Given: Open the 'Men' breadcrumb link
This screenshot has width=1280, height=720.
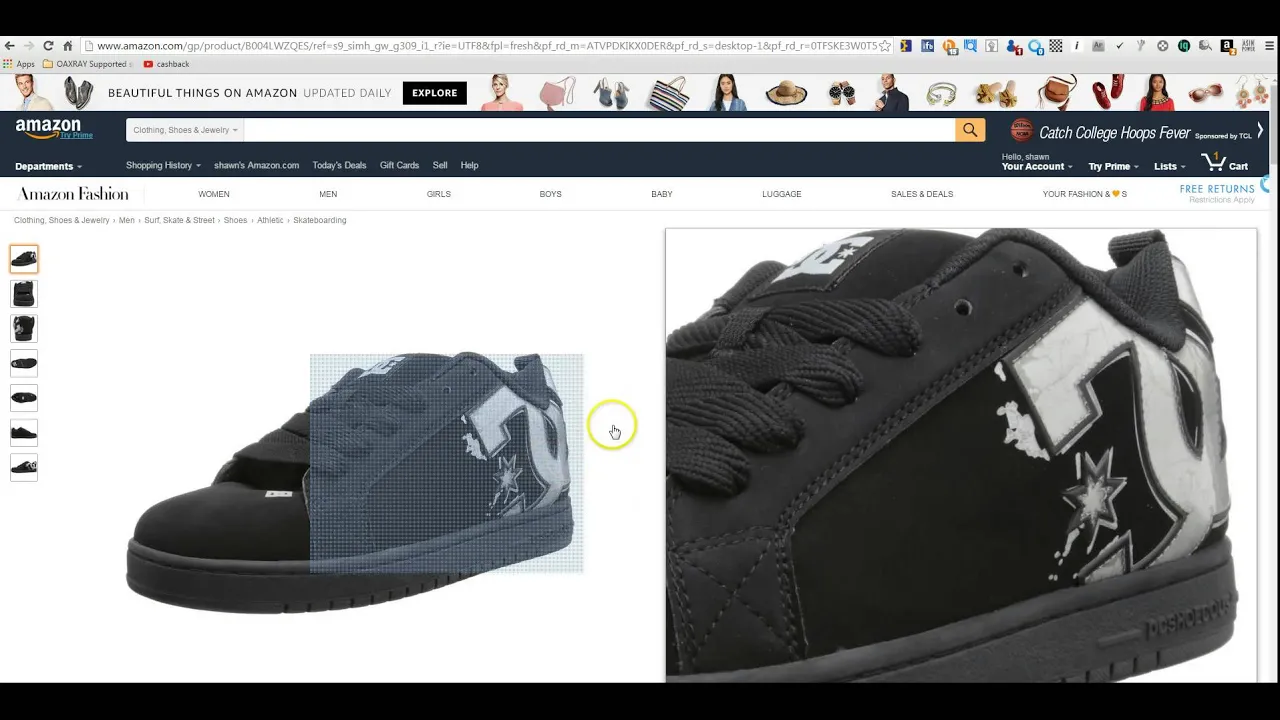Looking at the screenshot, I should tap(127, 220).
